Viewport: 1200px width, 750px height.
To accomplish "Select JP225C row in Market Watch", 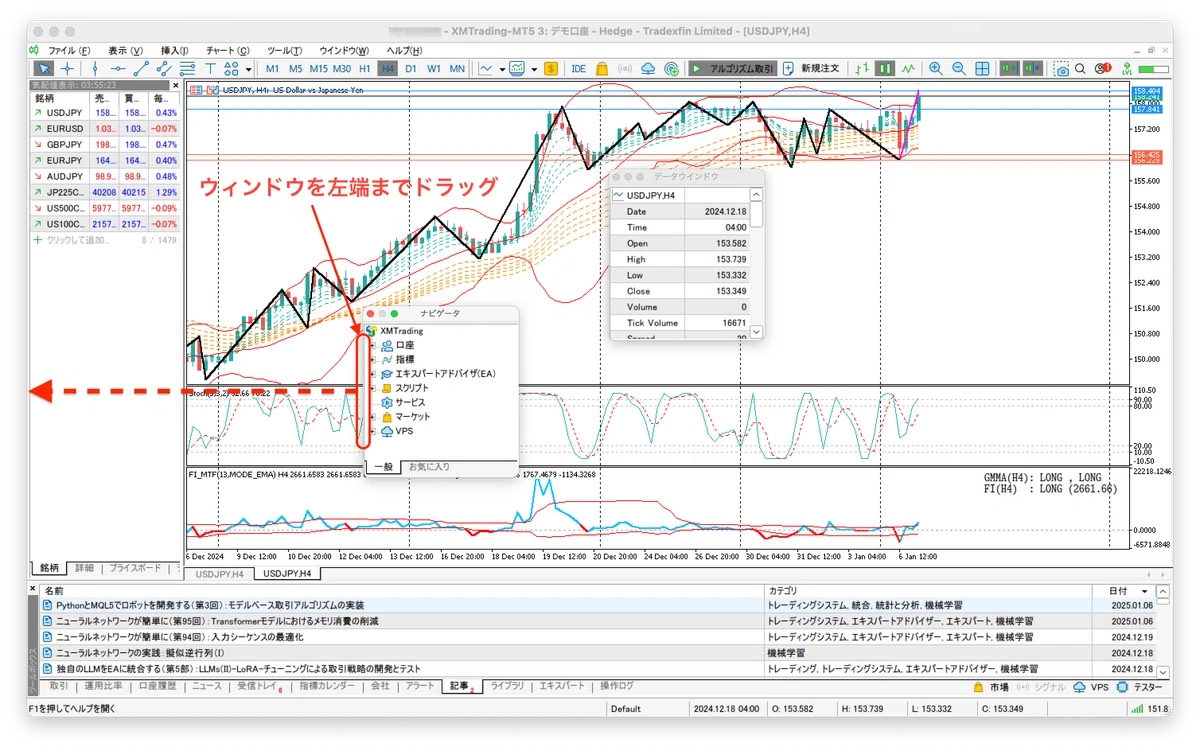I will point(105,192).
